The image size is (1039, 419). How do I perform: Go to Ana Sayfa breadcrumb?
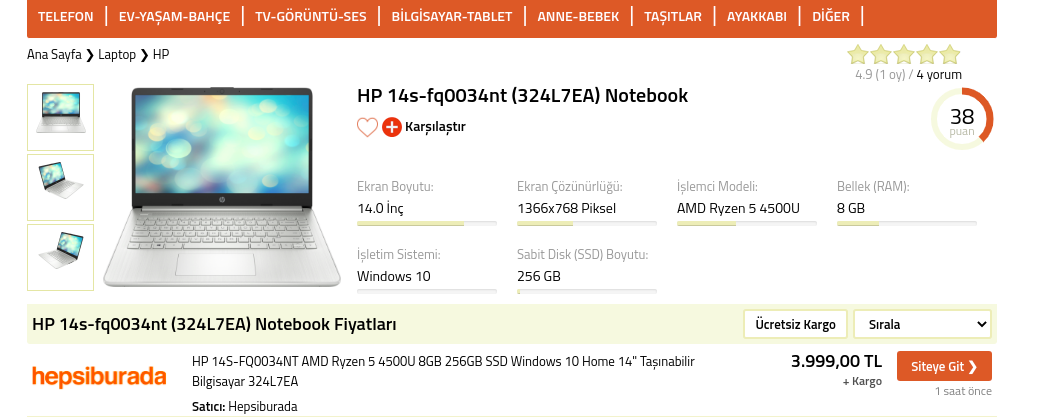[54, 54]
